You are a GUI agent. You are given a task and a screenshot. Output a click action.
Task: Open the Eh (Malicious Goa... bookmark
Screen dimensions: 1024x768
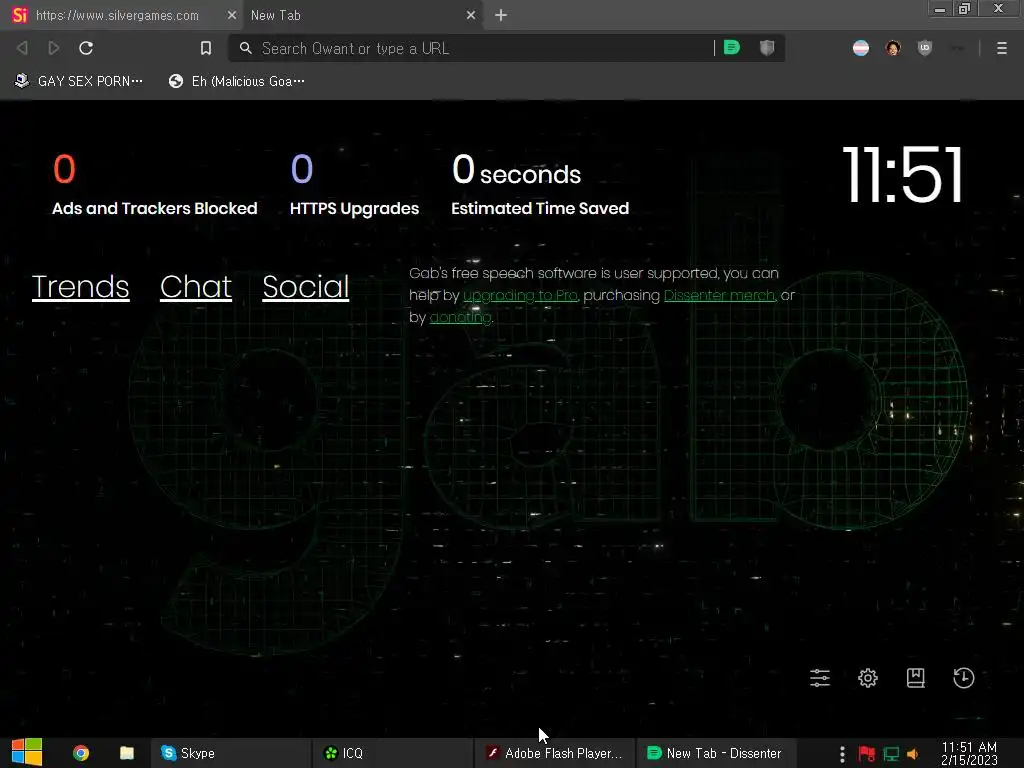click(x=236, y=81)
